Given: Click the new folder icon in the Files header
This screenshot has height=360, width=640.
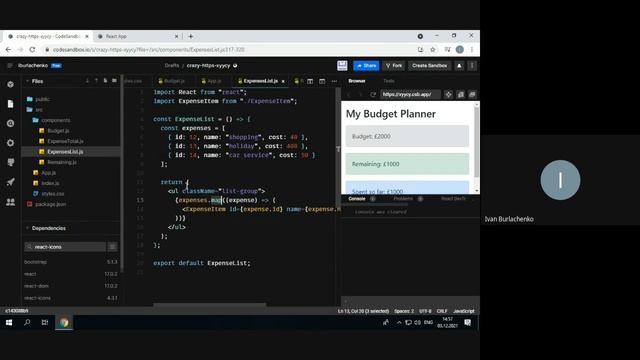Looking at the screenshot, I should click(114, 81).
